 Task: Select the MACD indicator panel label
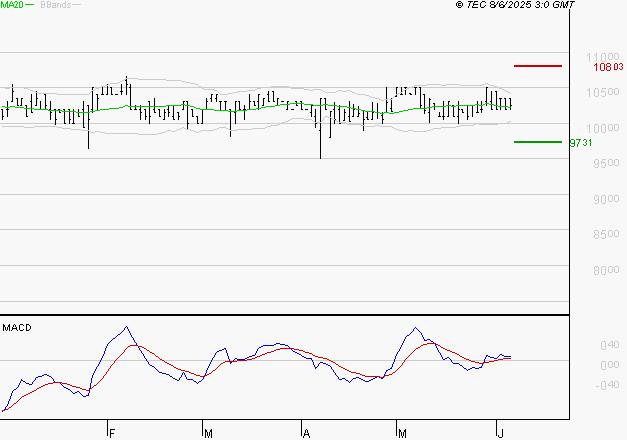click(16, 327)
